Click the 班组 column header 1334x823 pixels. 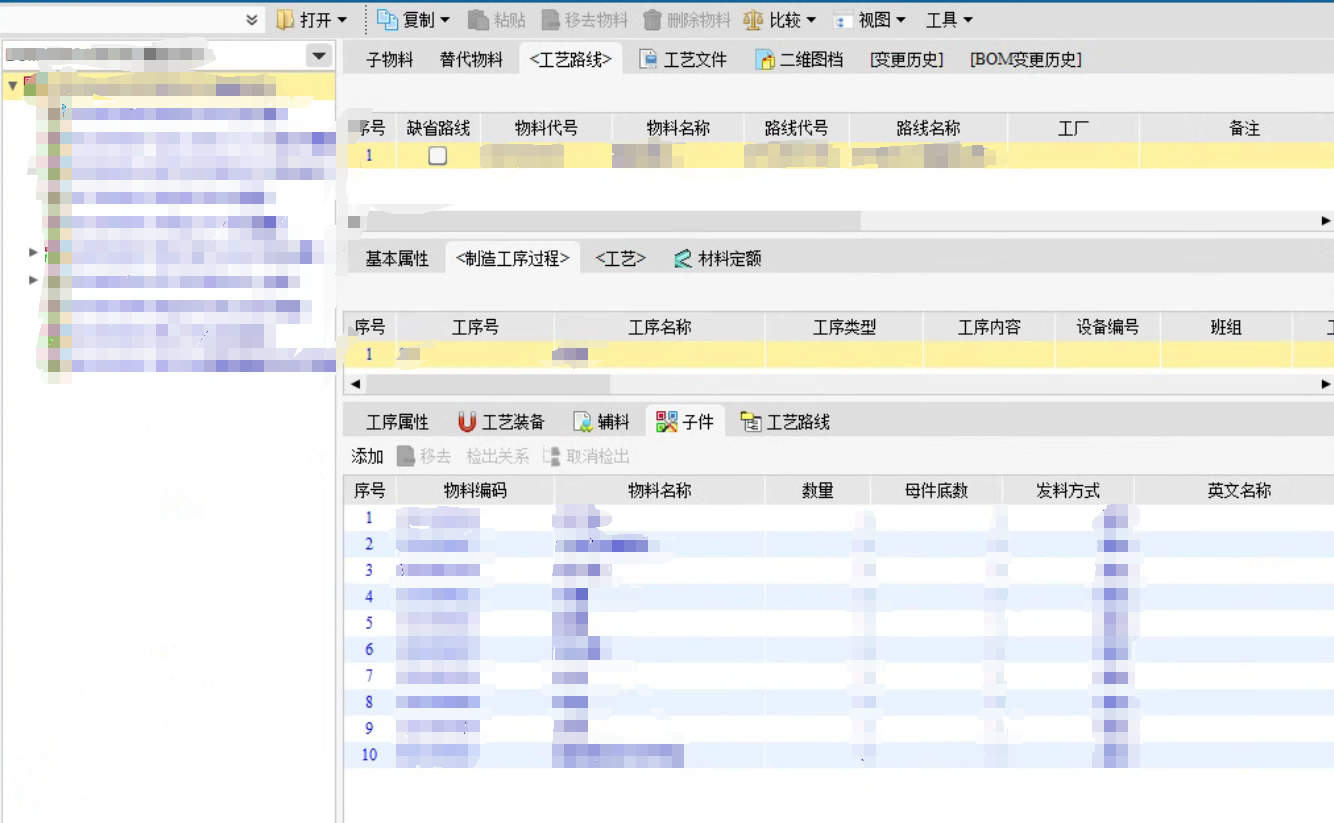1226,327
